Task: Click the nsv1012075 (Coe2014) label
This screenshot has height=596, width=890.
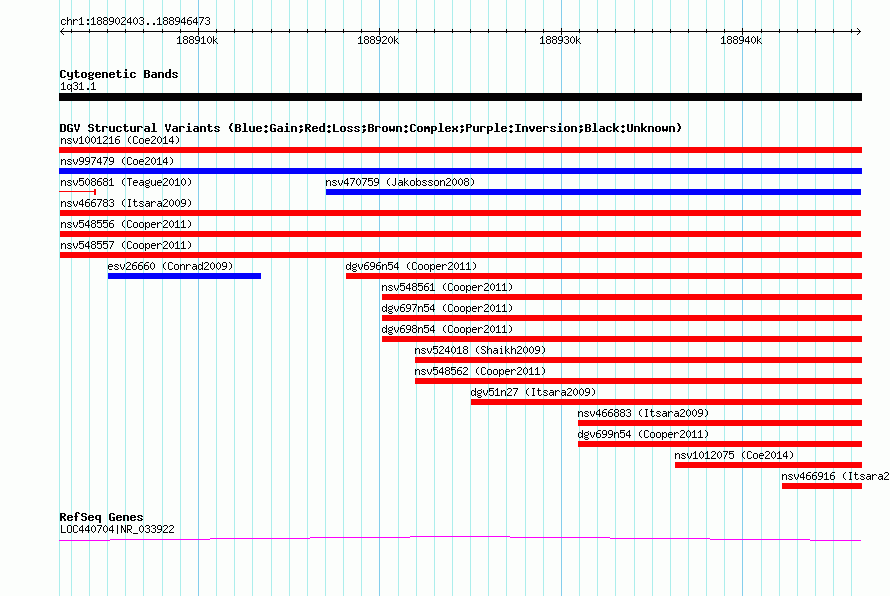Action: coord(734,455)
